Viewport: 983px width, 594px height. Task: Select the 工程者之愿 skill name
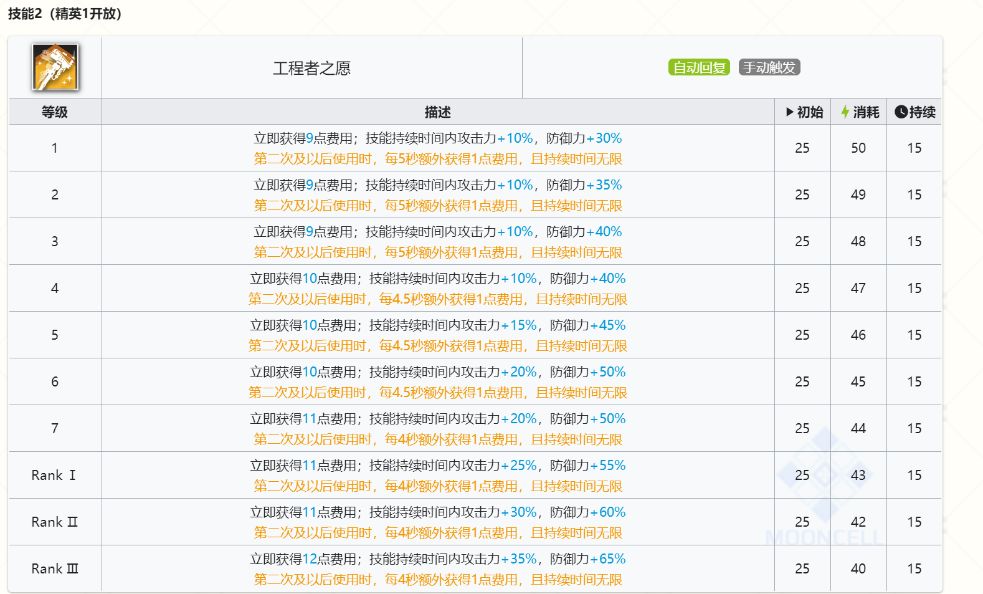coord(312,68)
